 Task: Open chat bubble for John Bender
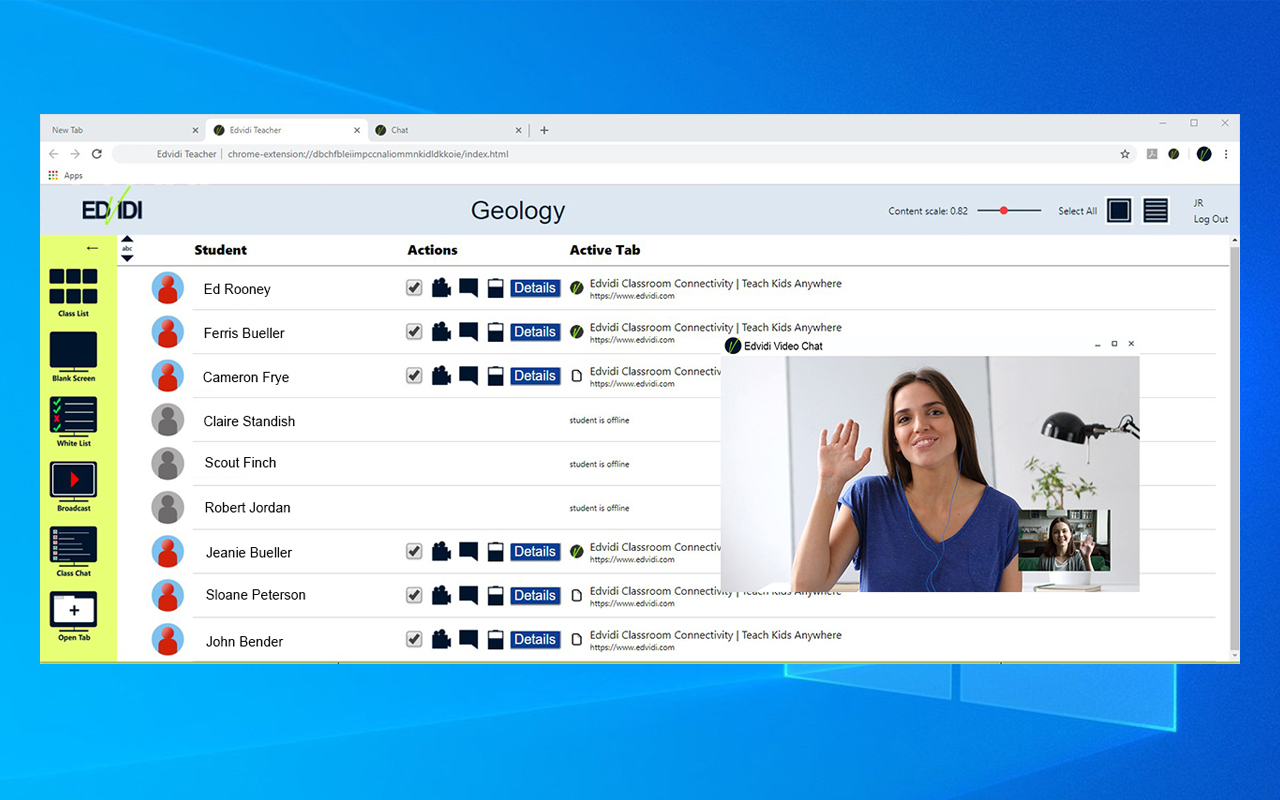[x=468, y=639]
